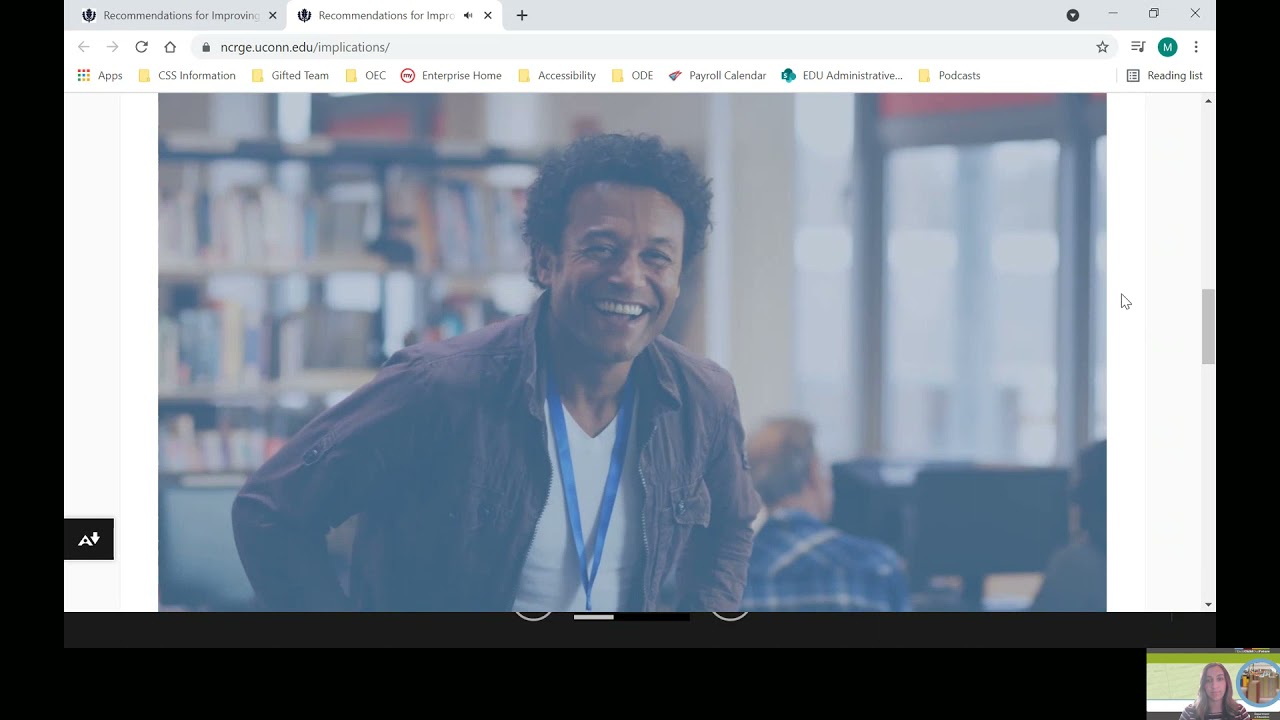1280x720 pixels.
Task: Click the vertical scrollbar thumb
Action: tap(1208, 326)
